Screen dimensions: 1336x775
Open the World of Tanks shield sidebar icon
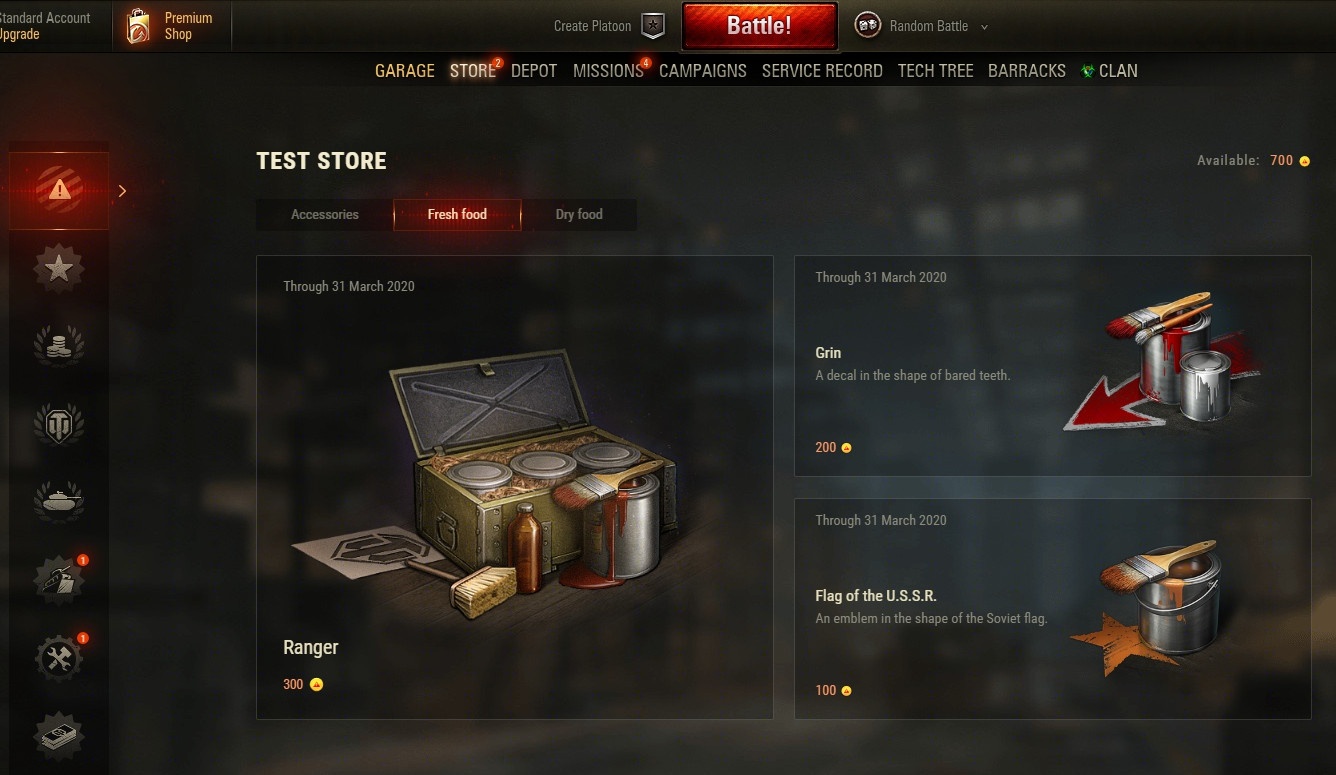(59, 424)
